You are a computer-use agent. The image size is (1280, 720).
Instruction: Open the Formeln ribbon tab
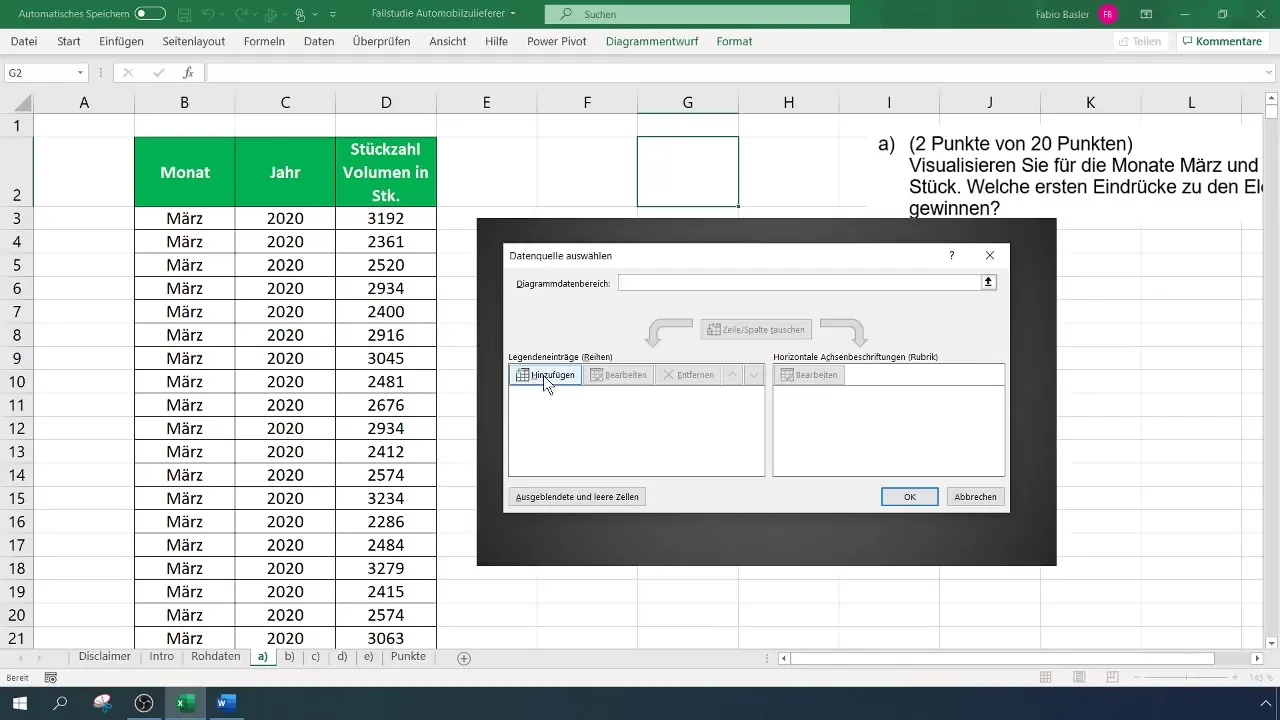coord(264,42)
